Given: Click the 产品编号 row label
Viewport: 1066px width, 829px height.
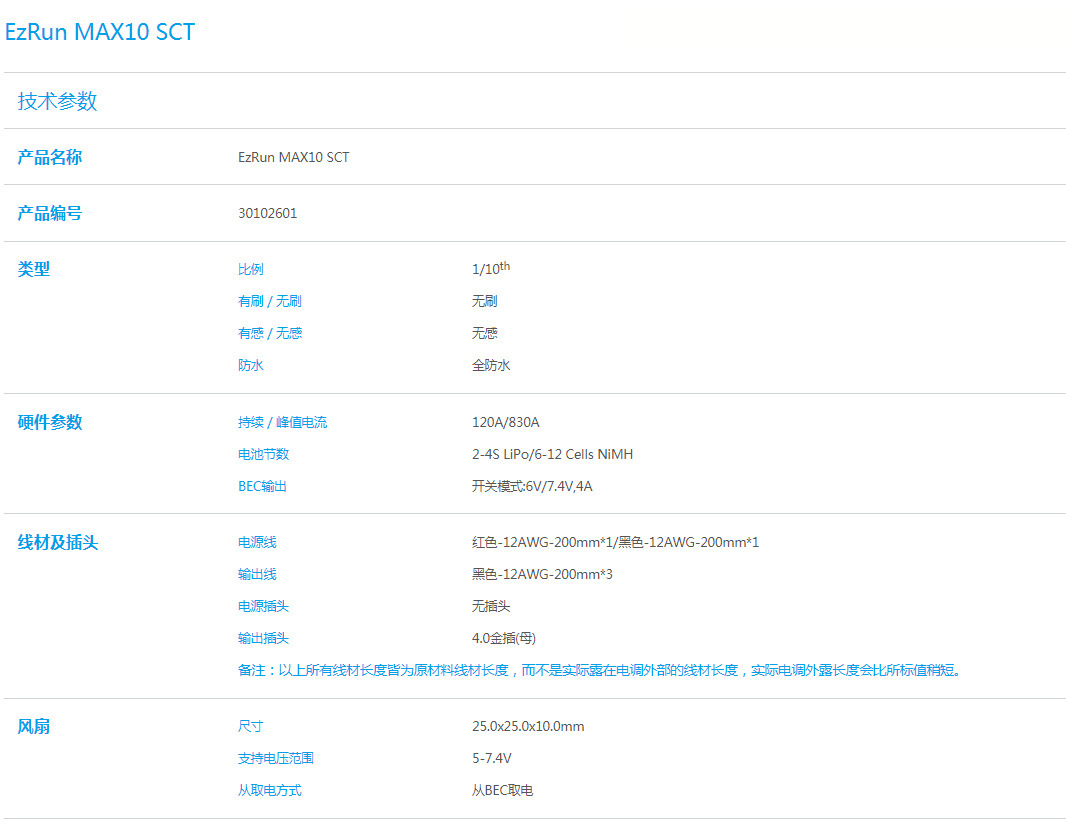Looking at the screenshot, I should [50, 213].
